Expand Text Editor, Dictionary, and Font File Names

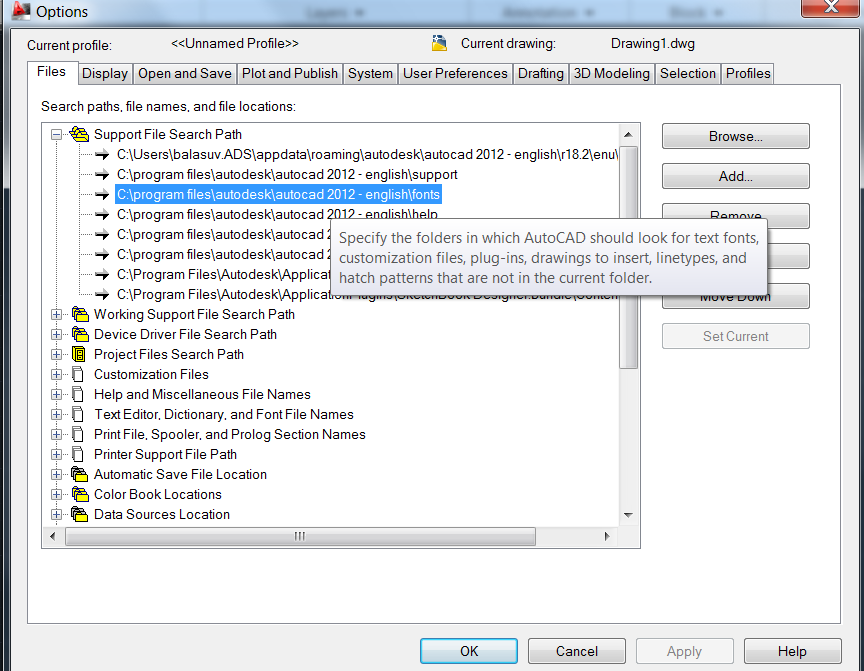(56, 414)
